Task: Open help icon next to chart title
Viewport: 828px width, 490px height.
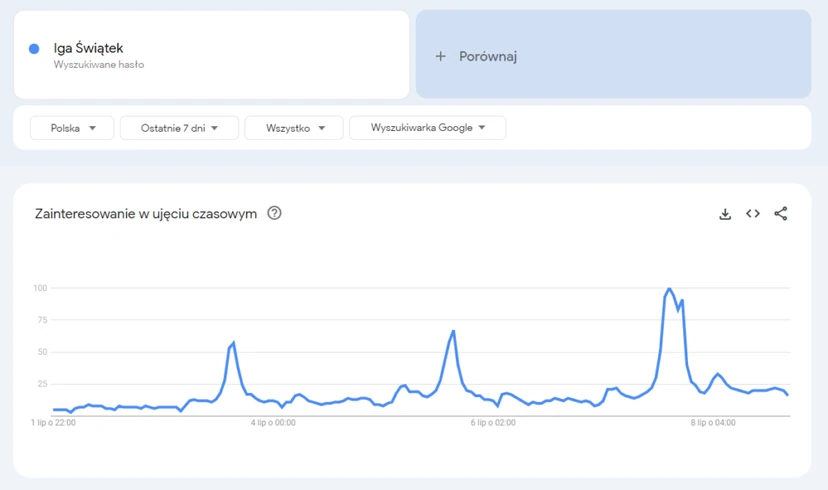Action: coord(274,213)
